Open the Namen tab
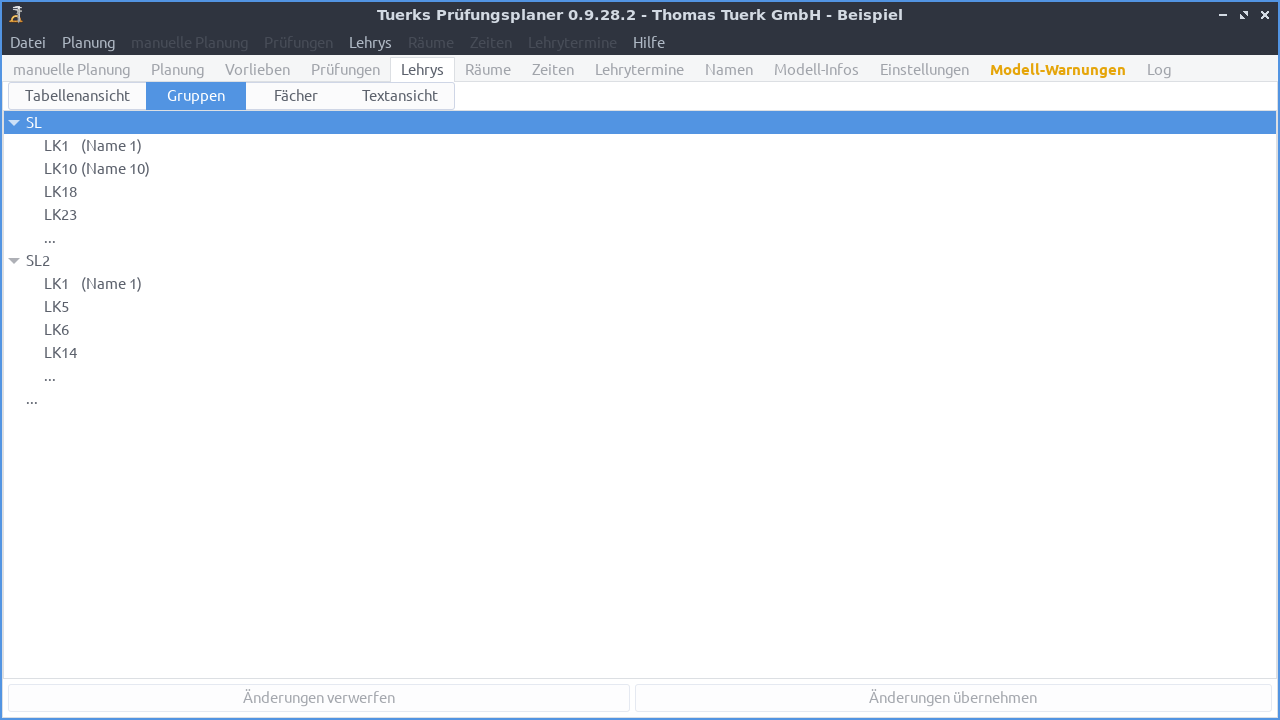Image resolution: width=1280 pixels, height=720 pixels. tap(728, 69)
